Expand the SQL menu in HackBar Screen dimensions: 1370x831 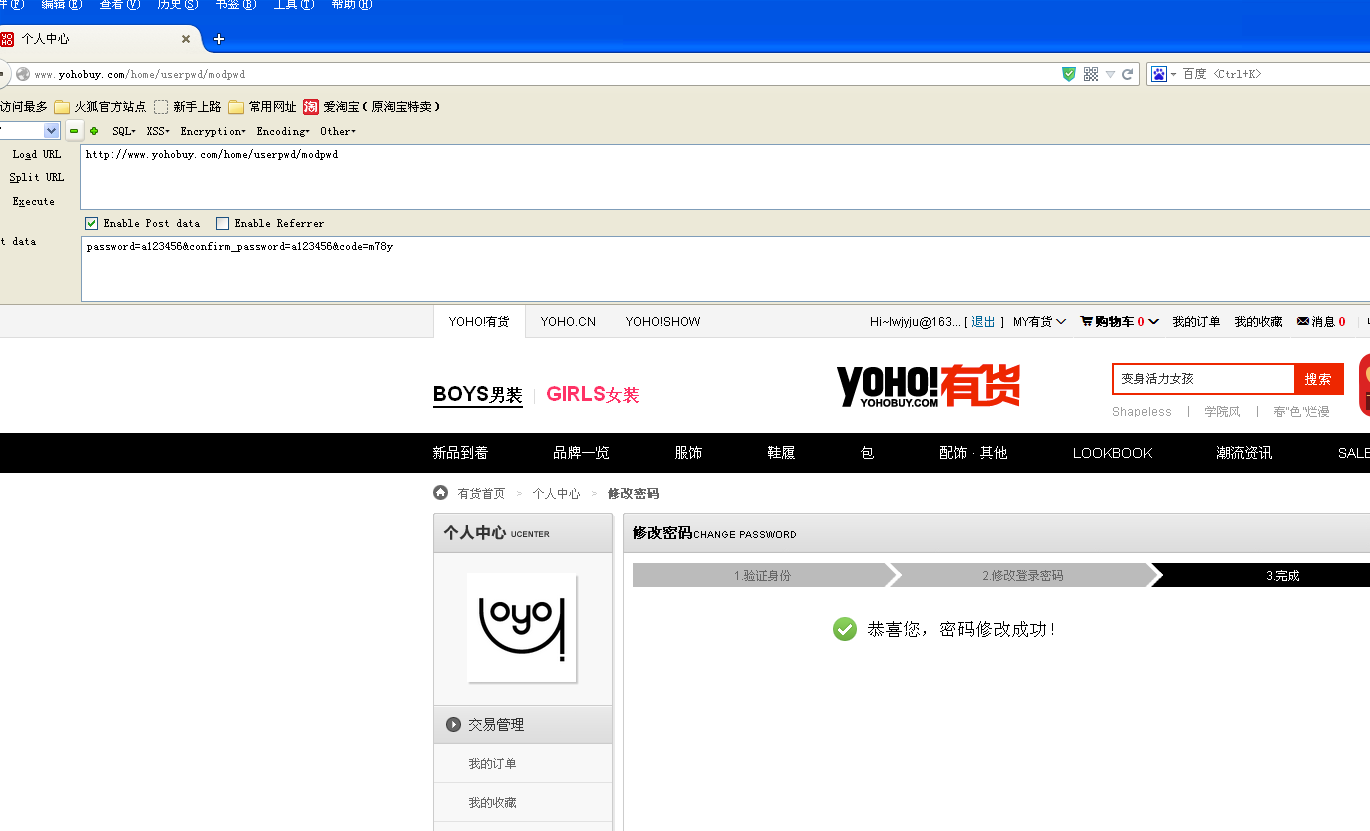click(124, 131)
